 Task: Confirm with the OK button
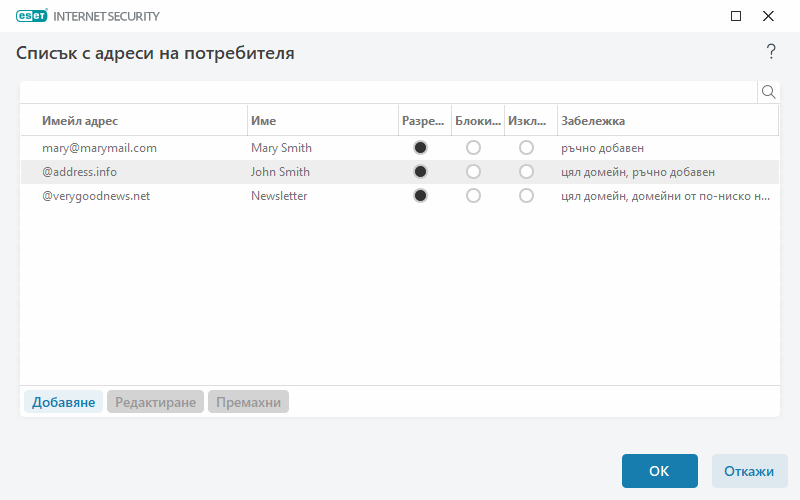[659, 471]
